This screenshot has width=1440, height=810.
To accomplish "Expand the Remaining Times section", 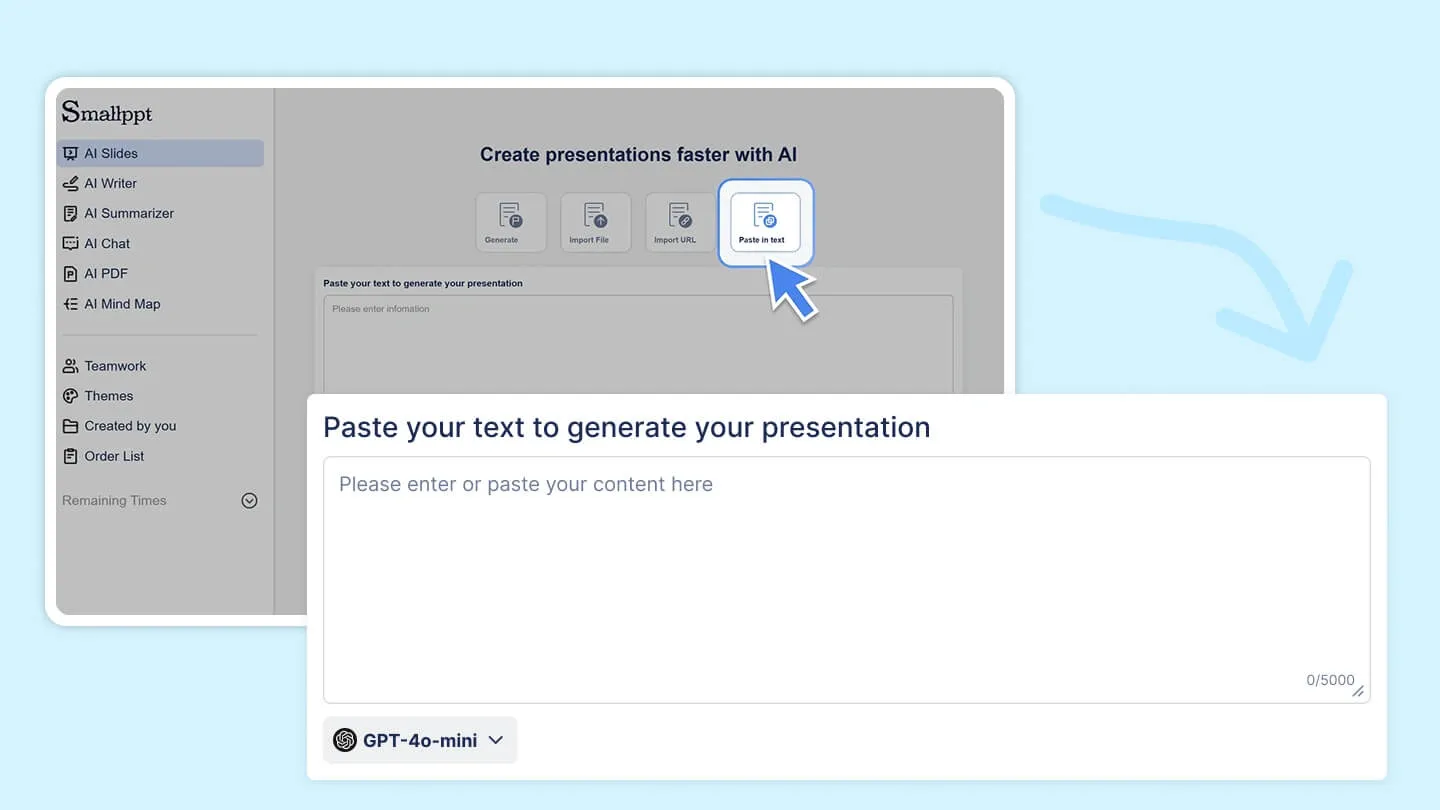I will (249, 500).
